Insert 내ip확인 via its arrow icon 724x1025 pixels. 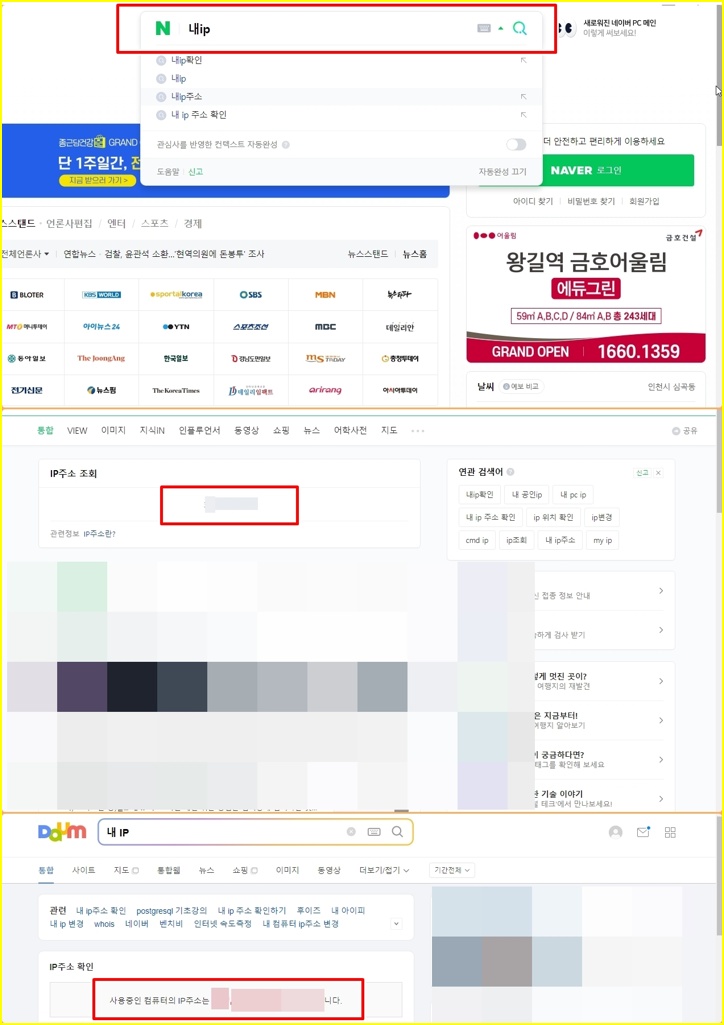pos(523,60)
